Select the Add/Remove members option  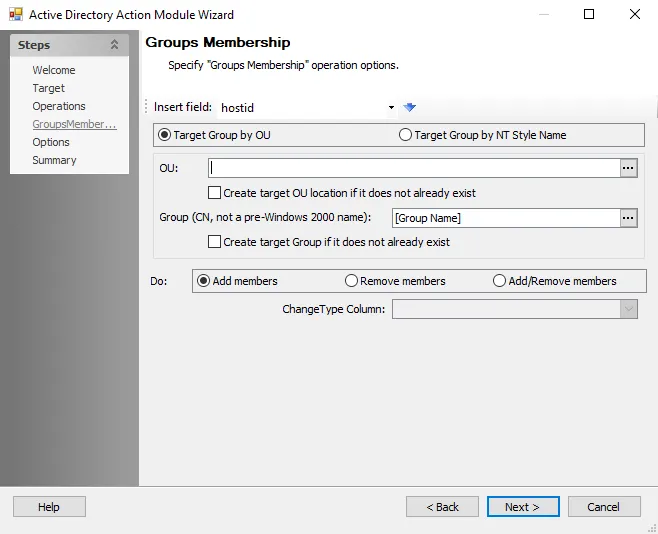(x=555, y=281)
